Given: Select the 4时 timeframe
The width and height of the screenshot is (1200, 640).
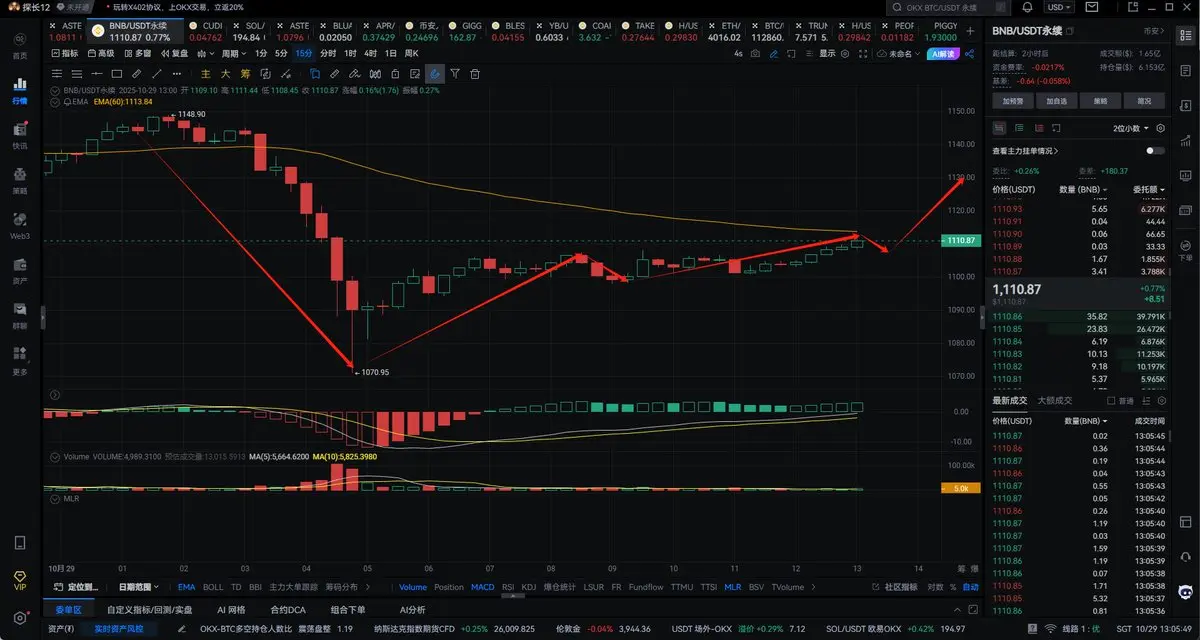Looking at the screenshot, I should pyautogui.click(x=370, y=53).
